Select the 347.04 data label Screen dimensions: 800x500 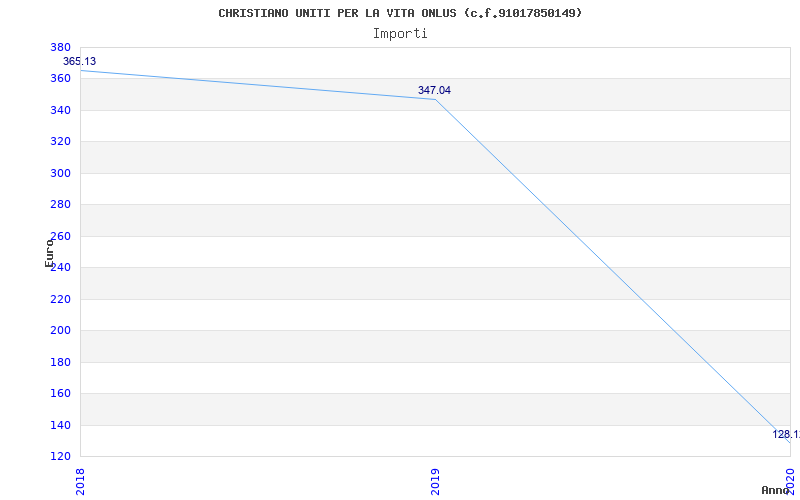434,90
